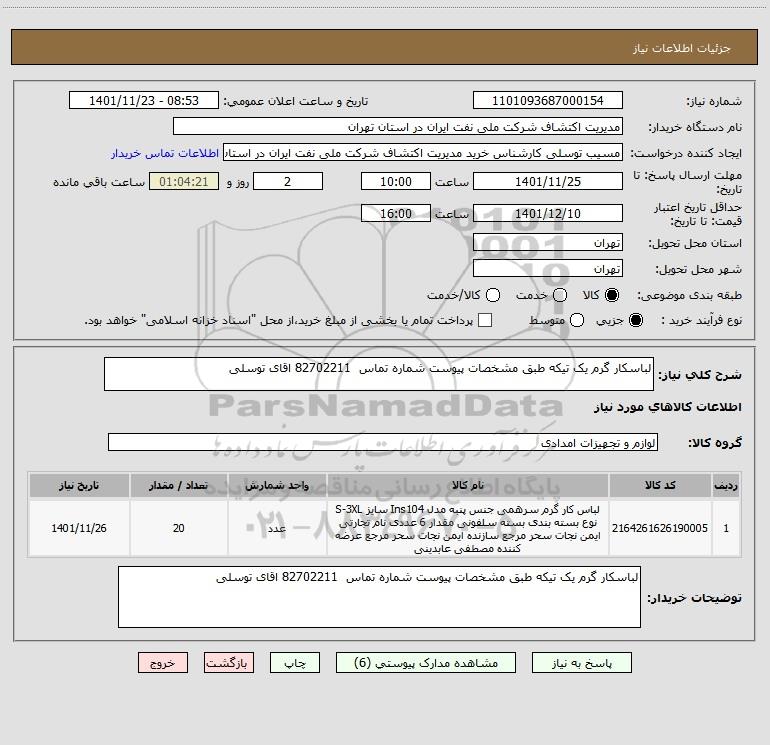
Task: Click the deadline time field 10:00
Action: tap(396, 181)
